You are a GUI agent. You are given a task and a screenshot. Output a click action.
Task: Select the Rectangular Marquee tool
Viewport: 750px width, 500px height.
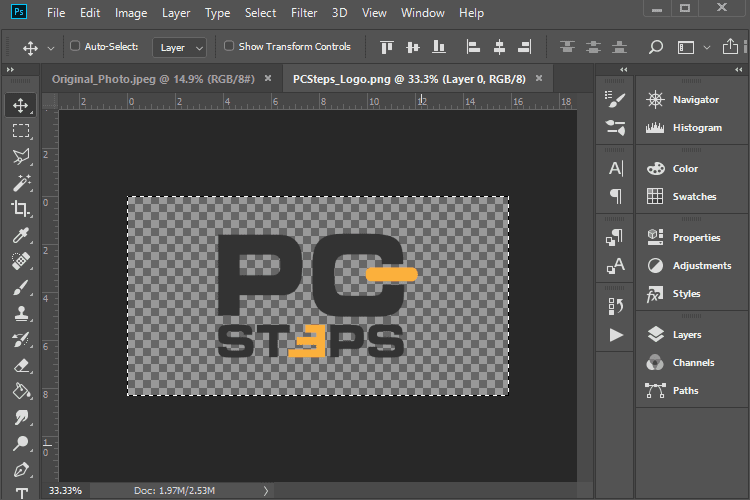[21, 131]
